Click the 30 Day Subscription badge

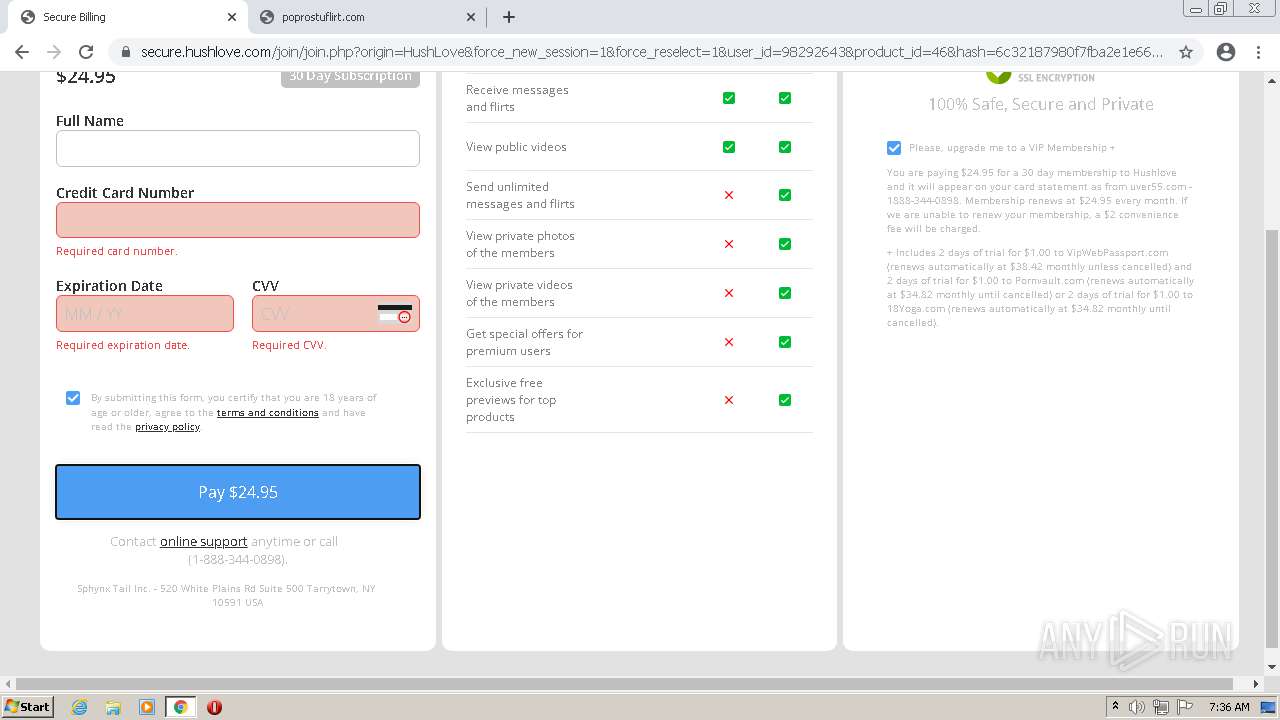[x=350, y=78]
